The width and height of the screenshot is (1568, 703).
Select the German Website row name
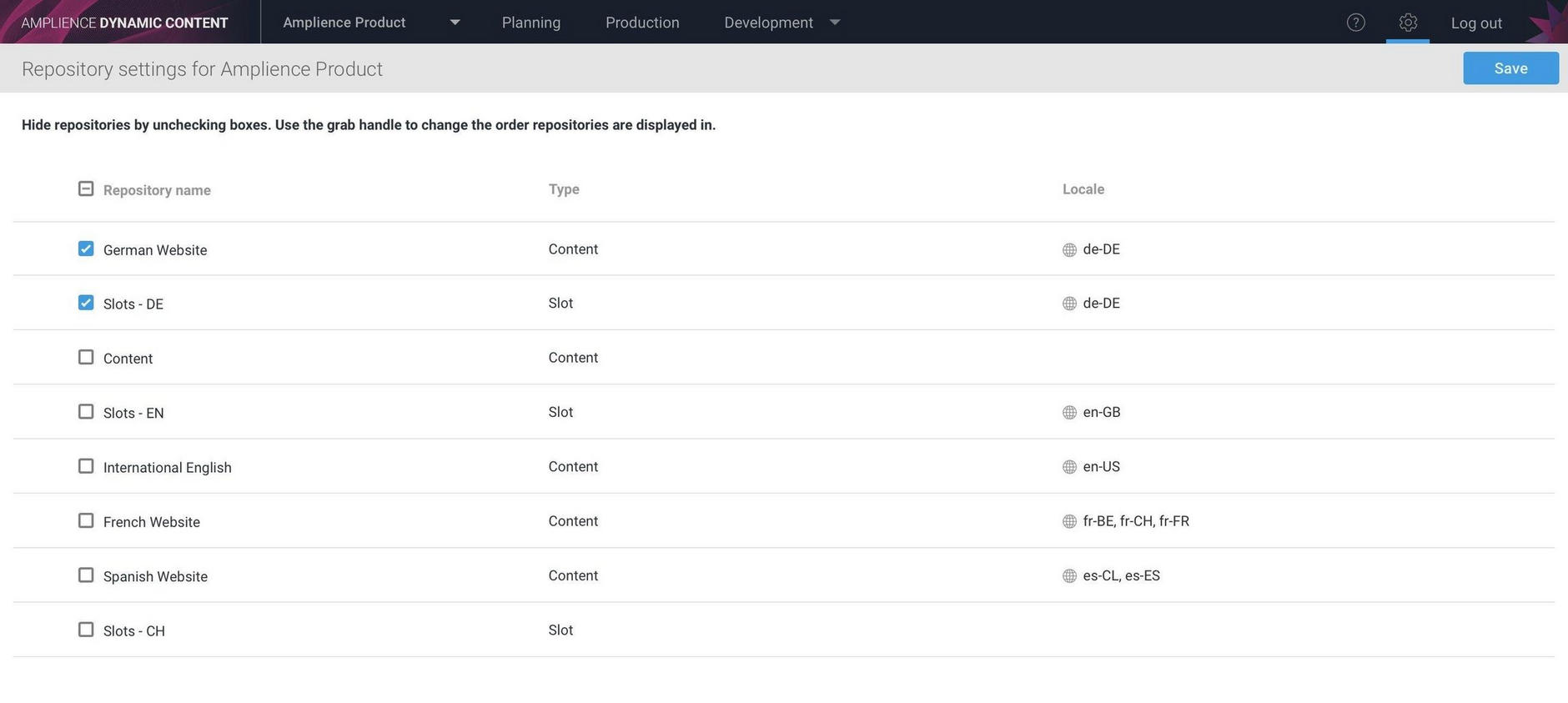155,250
